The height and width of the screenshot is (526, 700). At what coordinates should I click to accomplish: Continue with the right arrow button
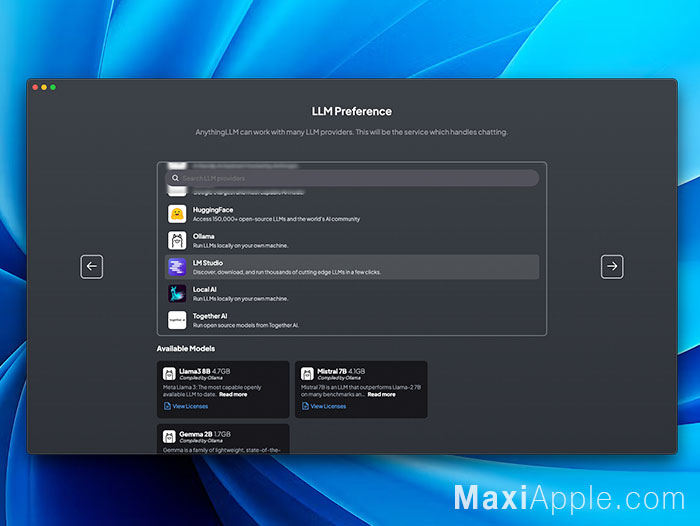pyautogui.click(x=612, y=267)
